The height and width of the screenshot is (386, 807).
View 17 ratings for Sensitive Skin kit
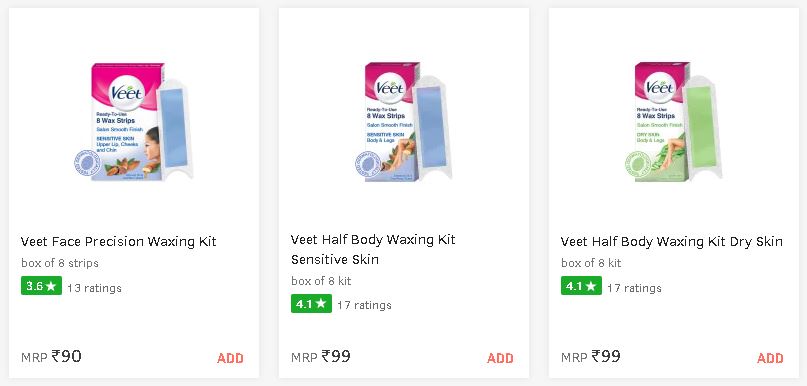[364, 306]
